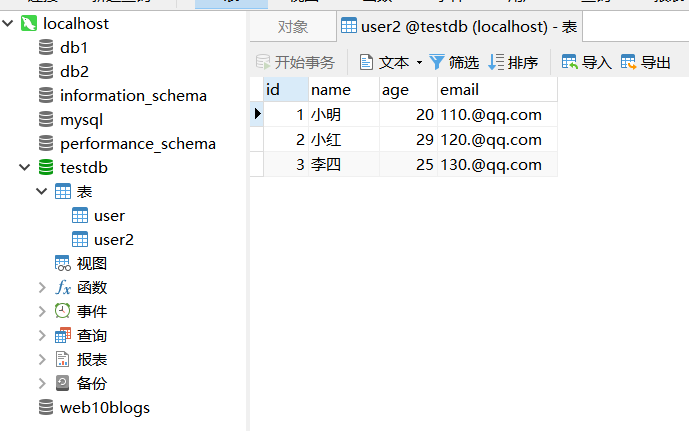Click the import icon in toolbar
This screenshot has width=689, height=431.
(x=570, y=62)
